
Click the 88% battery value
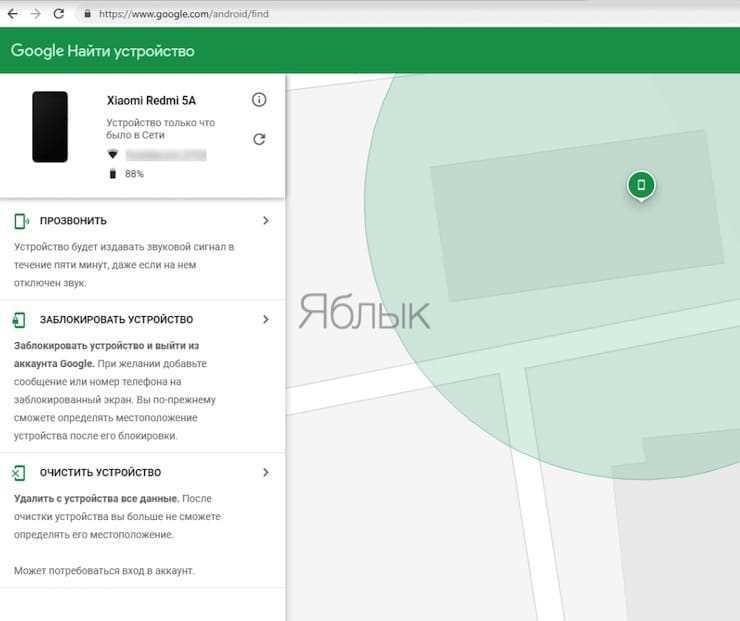134,174
